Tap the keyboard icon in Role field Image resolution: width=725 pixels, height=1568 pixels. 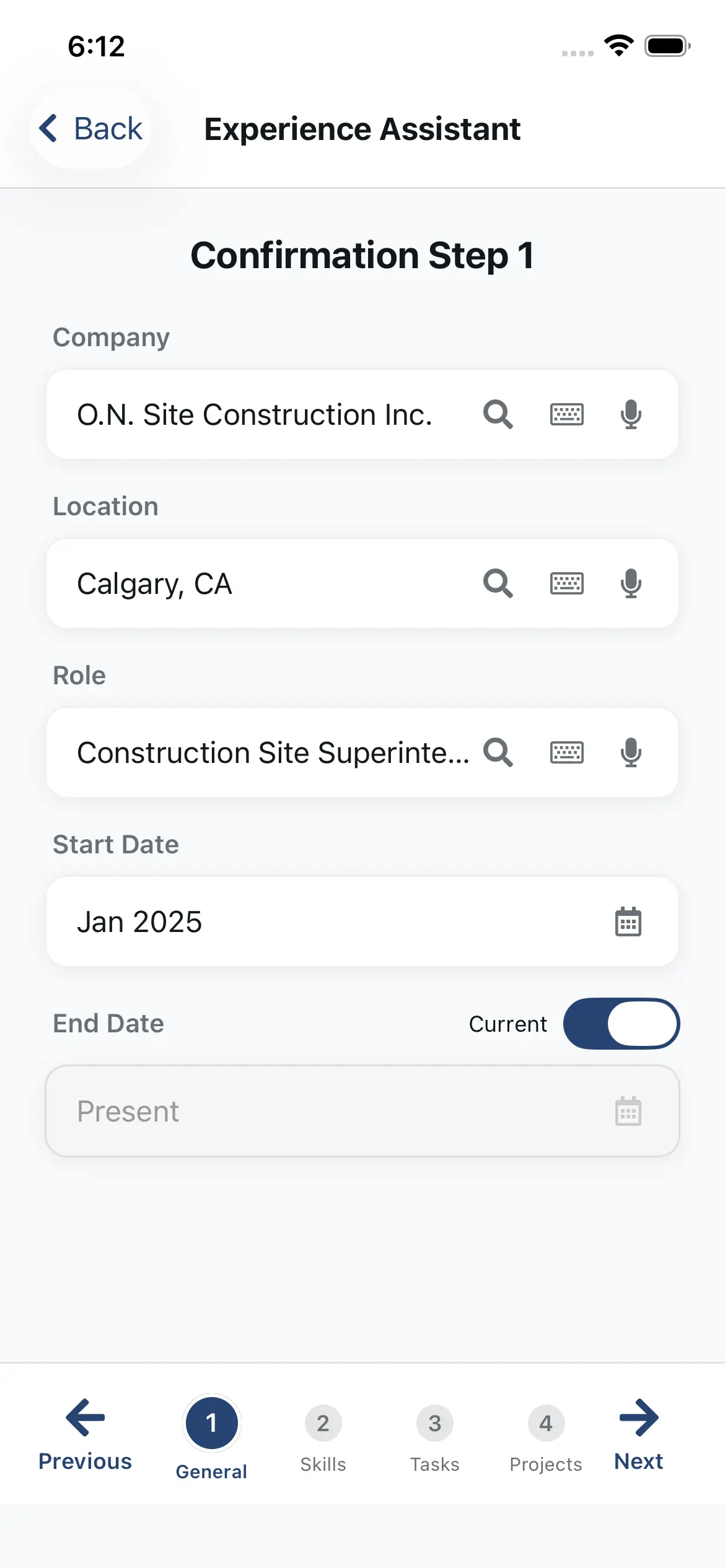pos(567,752)
